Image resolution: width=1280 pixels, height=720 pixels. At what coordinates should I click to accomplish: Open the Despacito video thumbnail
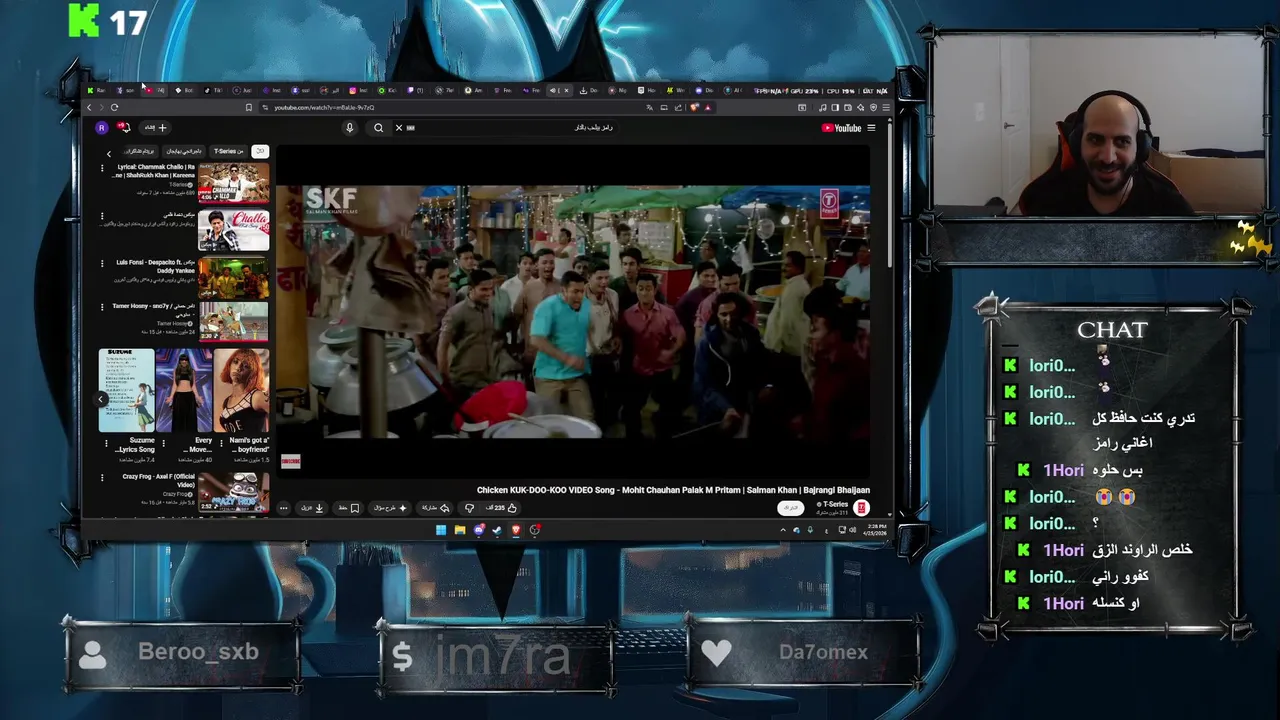(233, 279)
